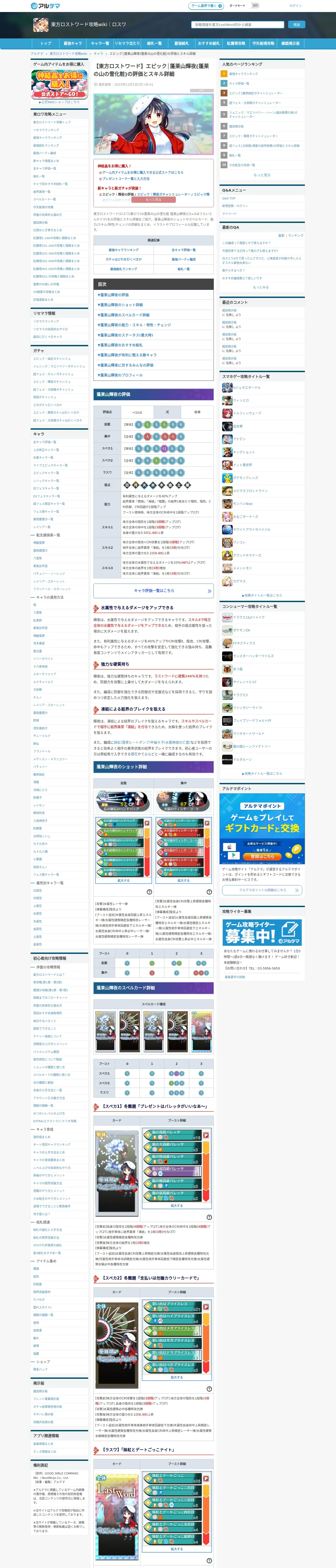Screen dimensions: 336x1568
Task: Open the ポケモンフレンズ Pikachu icon
Action: [x=227, y=478]
